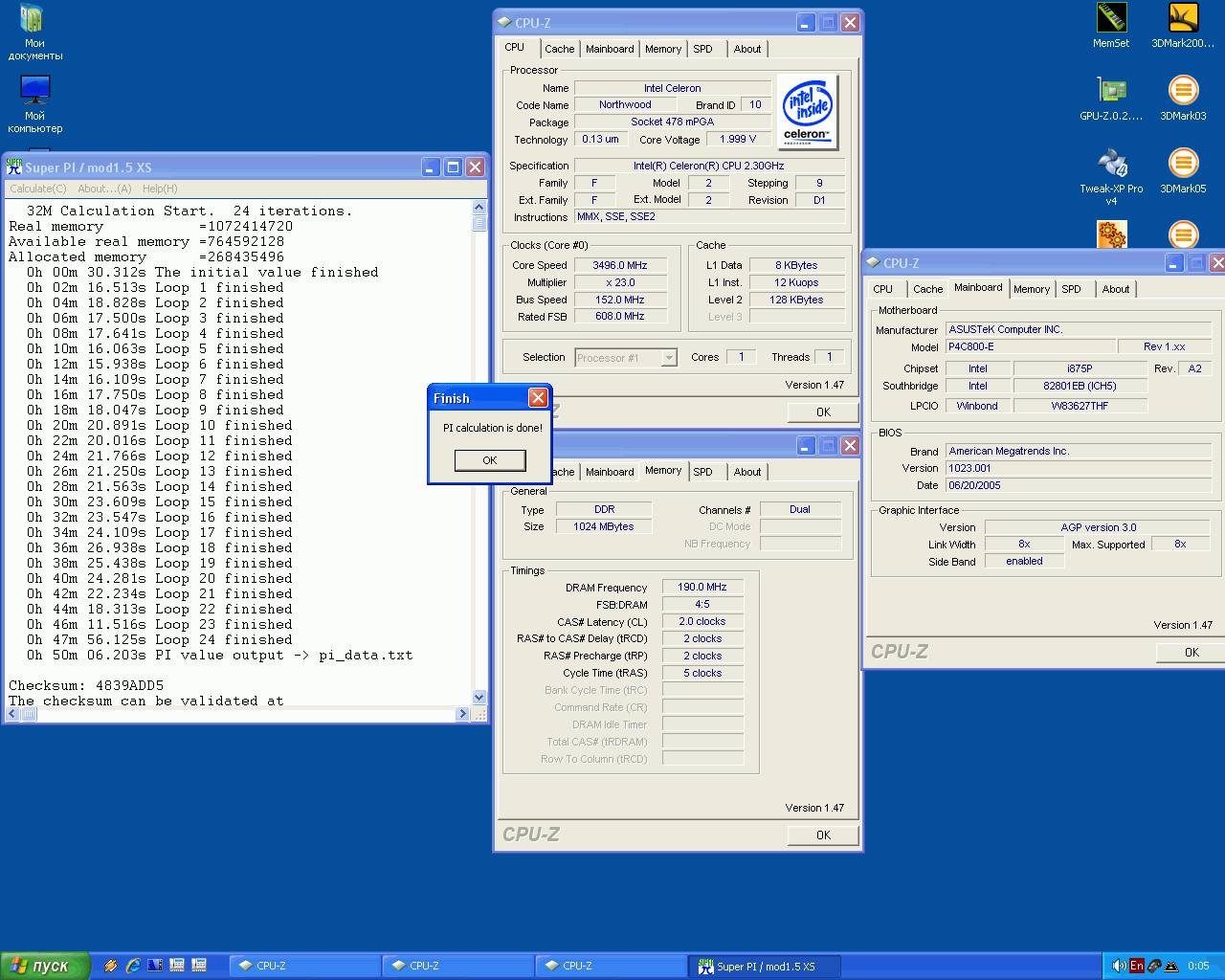The height and width of the screenshot is (980, 1225).
Task: Click the Specification Celeron 2.30GHz field
Action: (709, 167)
